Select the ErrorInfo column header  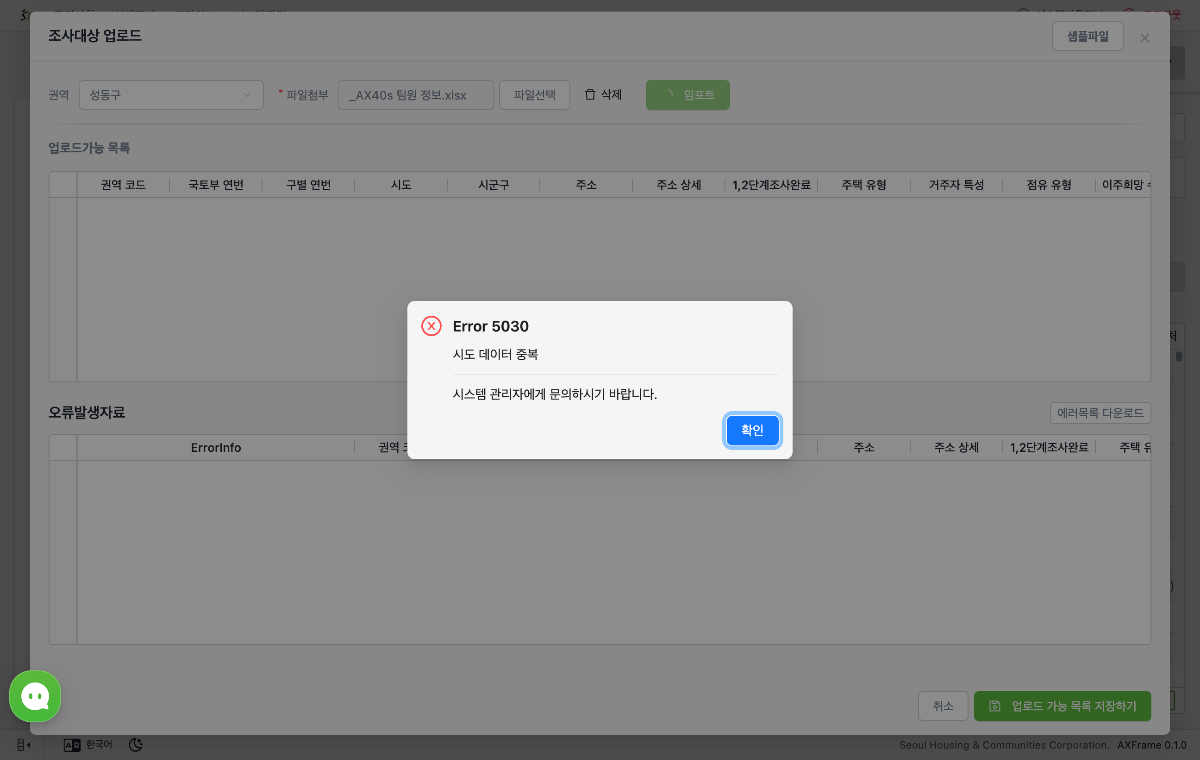point(216,448)
